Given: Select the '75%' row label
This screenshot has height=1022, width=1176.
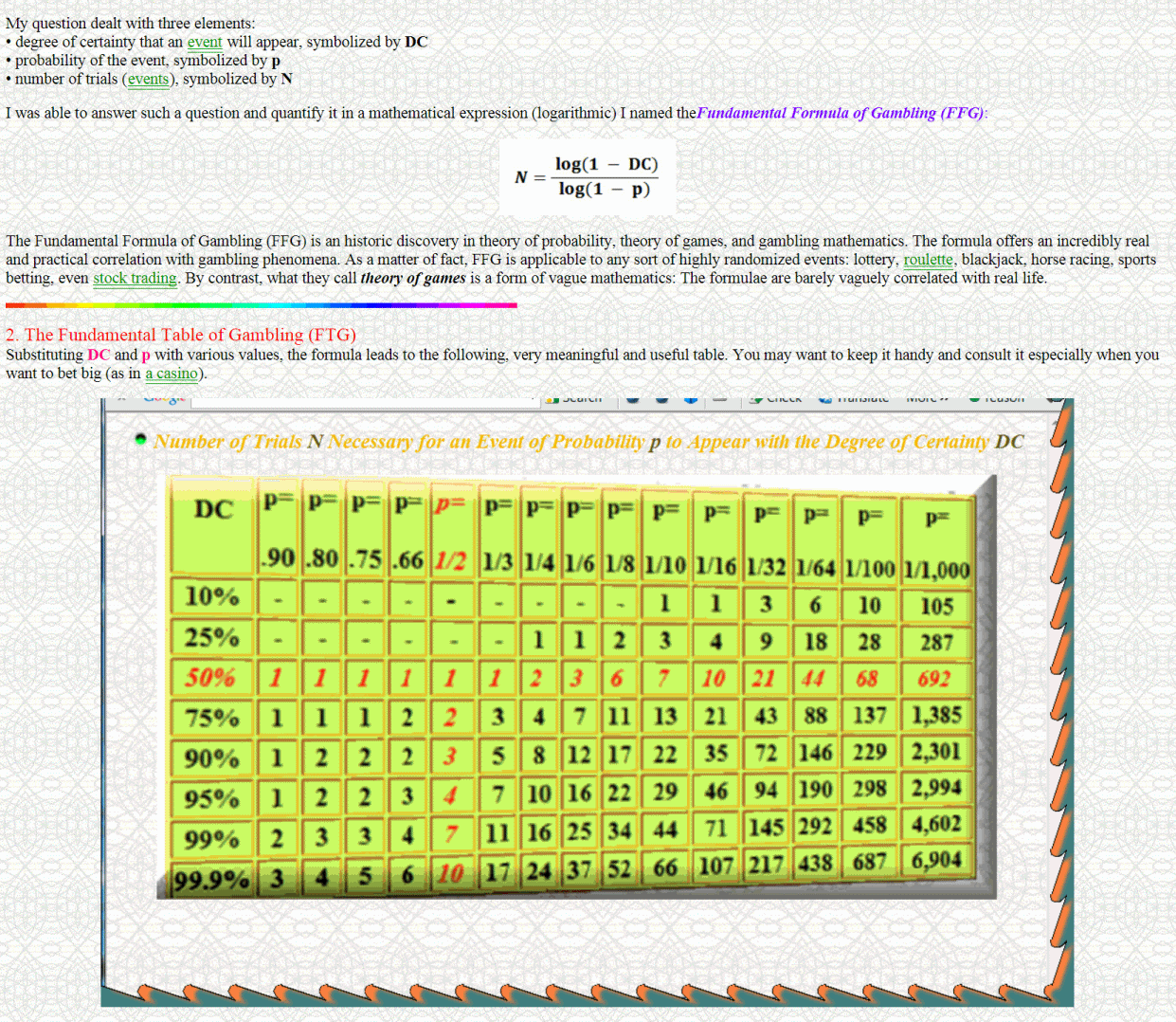Looking at the screenshot, I should point(212,718).
